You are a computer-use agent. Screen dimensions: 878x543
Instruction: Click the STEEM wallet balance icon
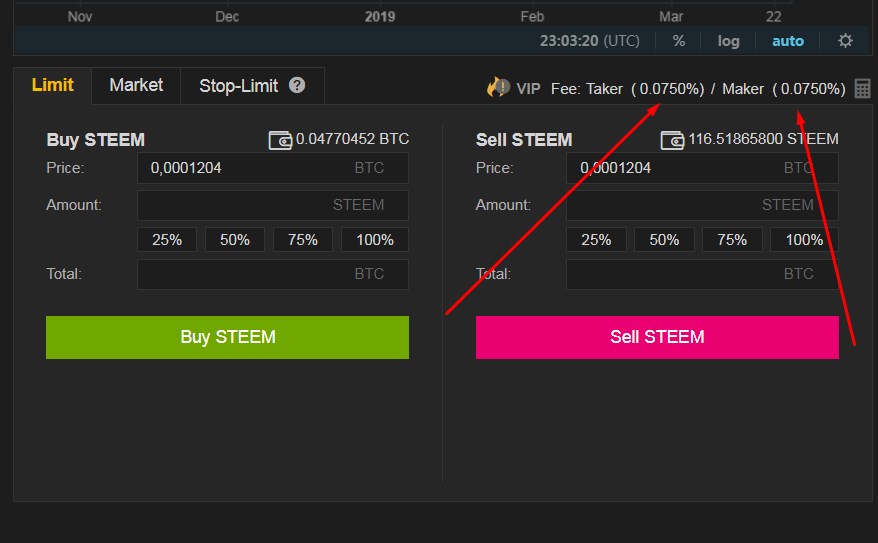(x=672, y=140)
